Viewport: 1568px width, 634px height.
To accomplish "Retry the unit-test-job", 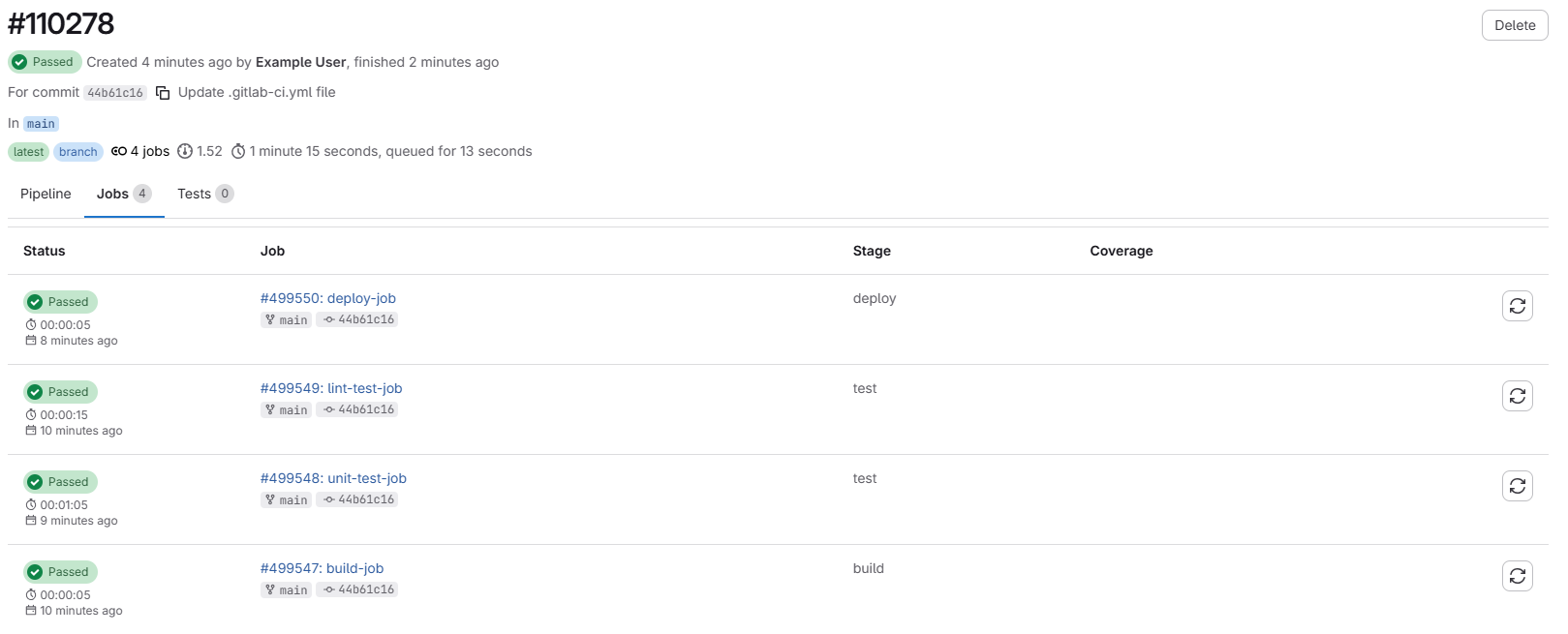I will [1518, 485].
